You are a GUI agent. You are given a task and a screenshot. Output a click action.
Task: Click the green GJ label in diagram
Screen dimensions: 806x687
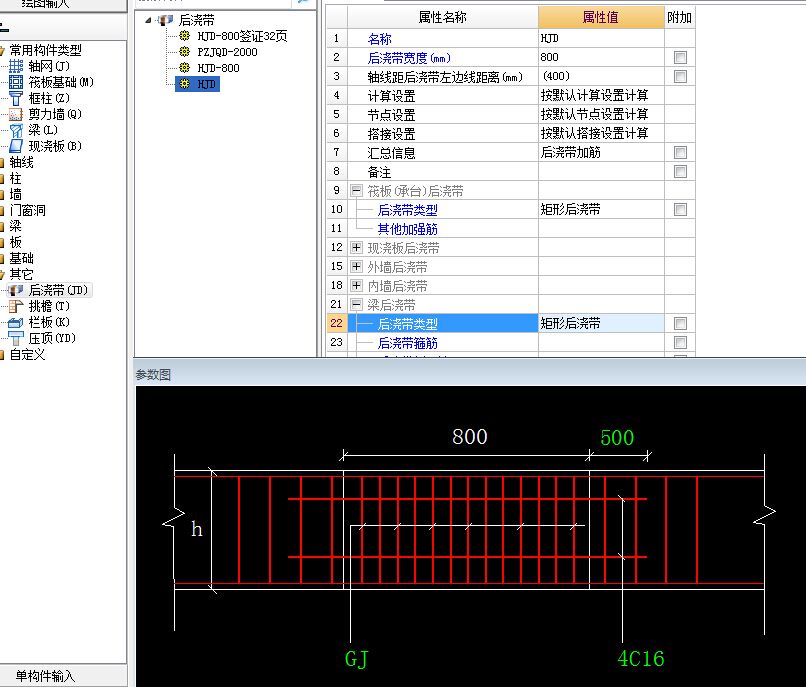[x=356, y=659]
